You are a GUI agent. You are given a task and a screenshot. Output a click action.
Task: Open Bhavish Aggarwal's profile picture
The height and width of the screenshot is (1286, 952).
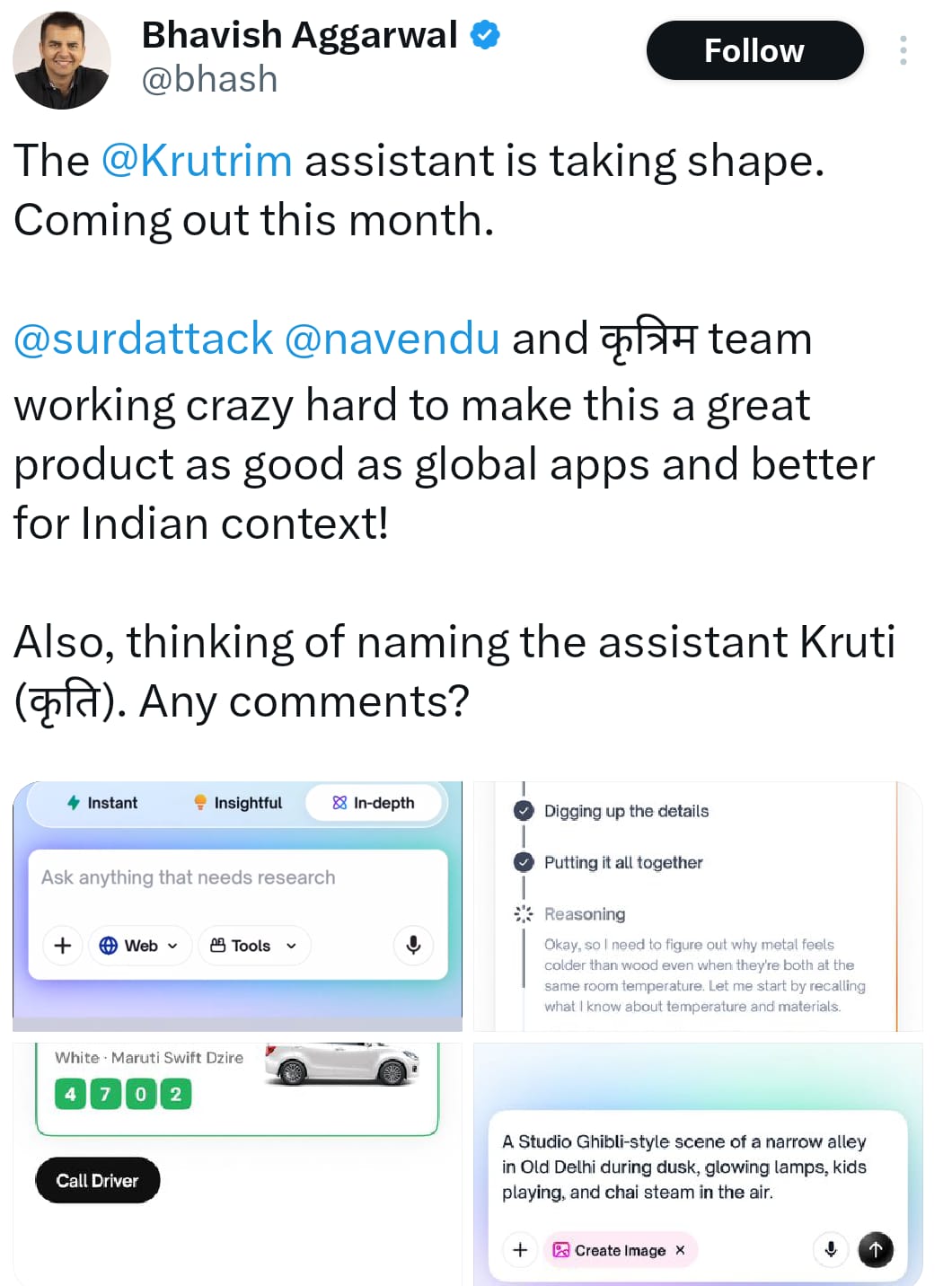click(61, 60)
